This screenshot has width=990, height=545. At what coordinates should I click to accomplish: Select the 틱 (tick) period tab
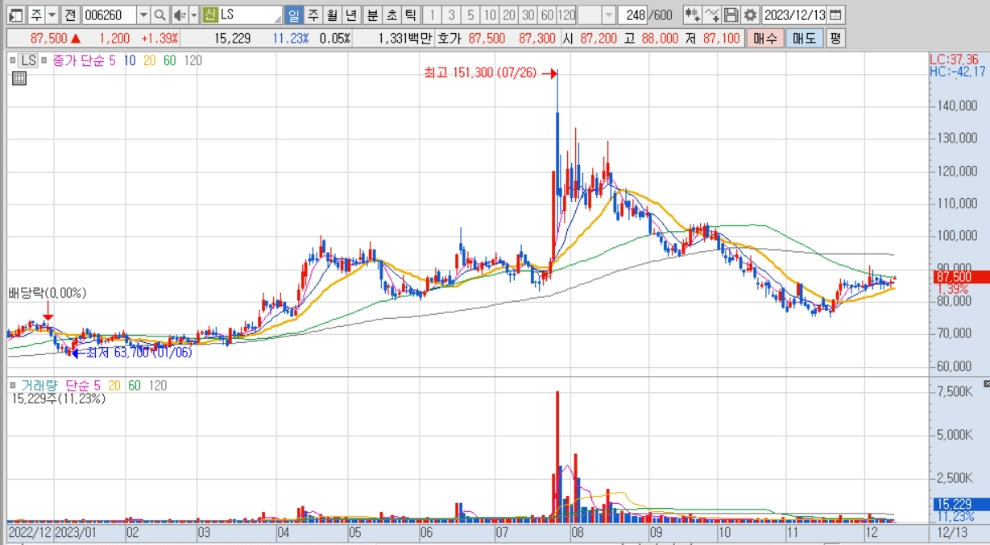[410, 15]
